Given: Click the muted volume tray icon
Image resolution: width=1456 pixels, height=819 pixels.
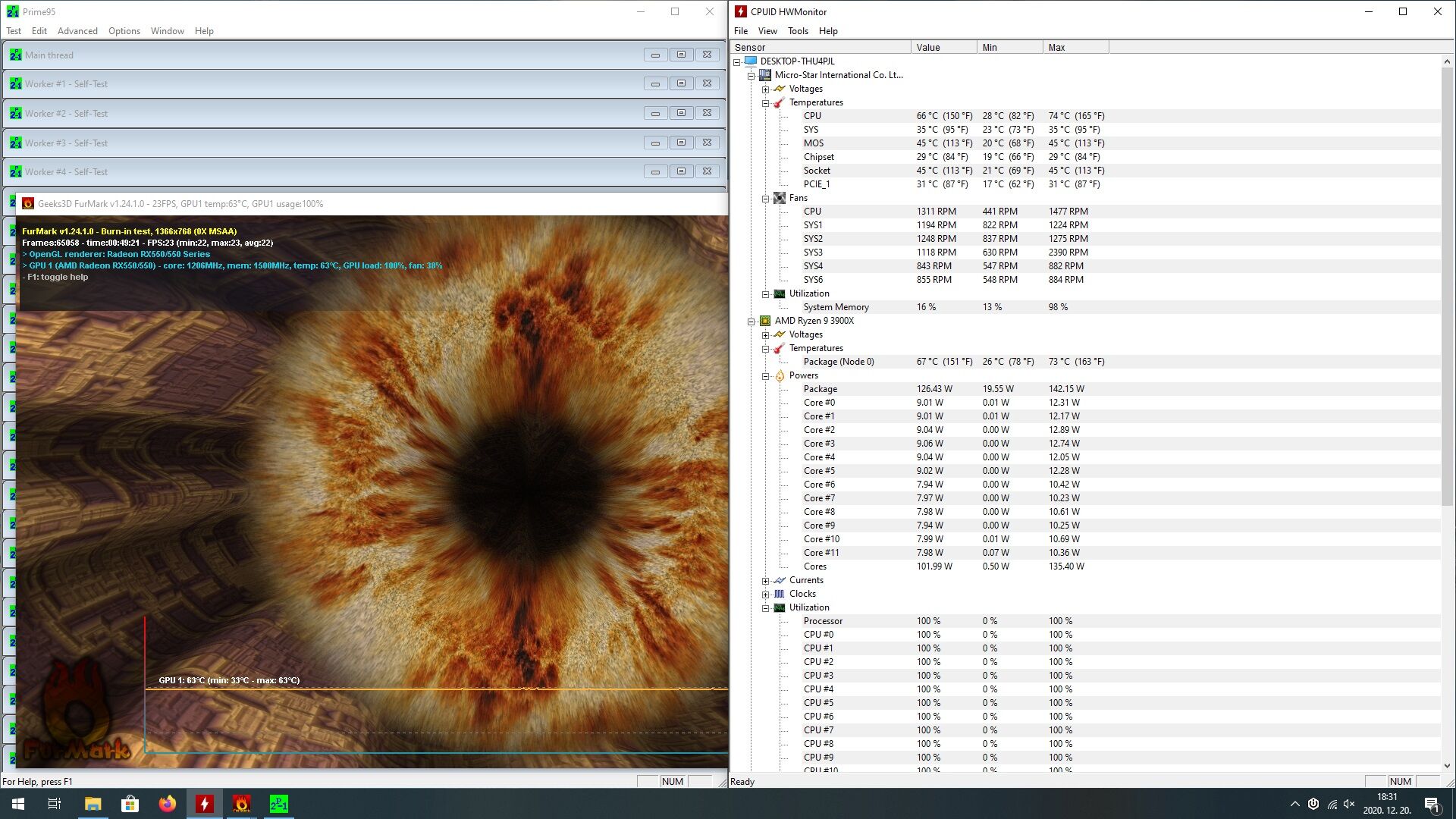Looking at the screenshot, I should [x=1349, y=804].
